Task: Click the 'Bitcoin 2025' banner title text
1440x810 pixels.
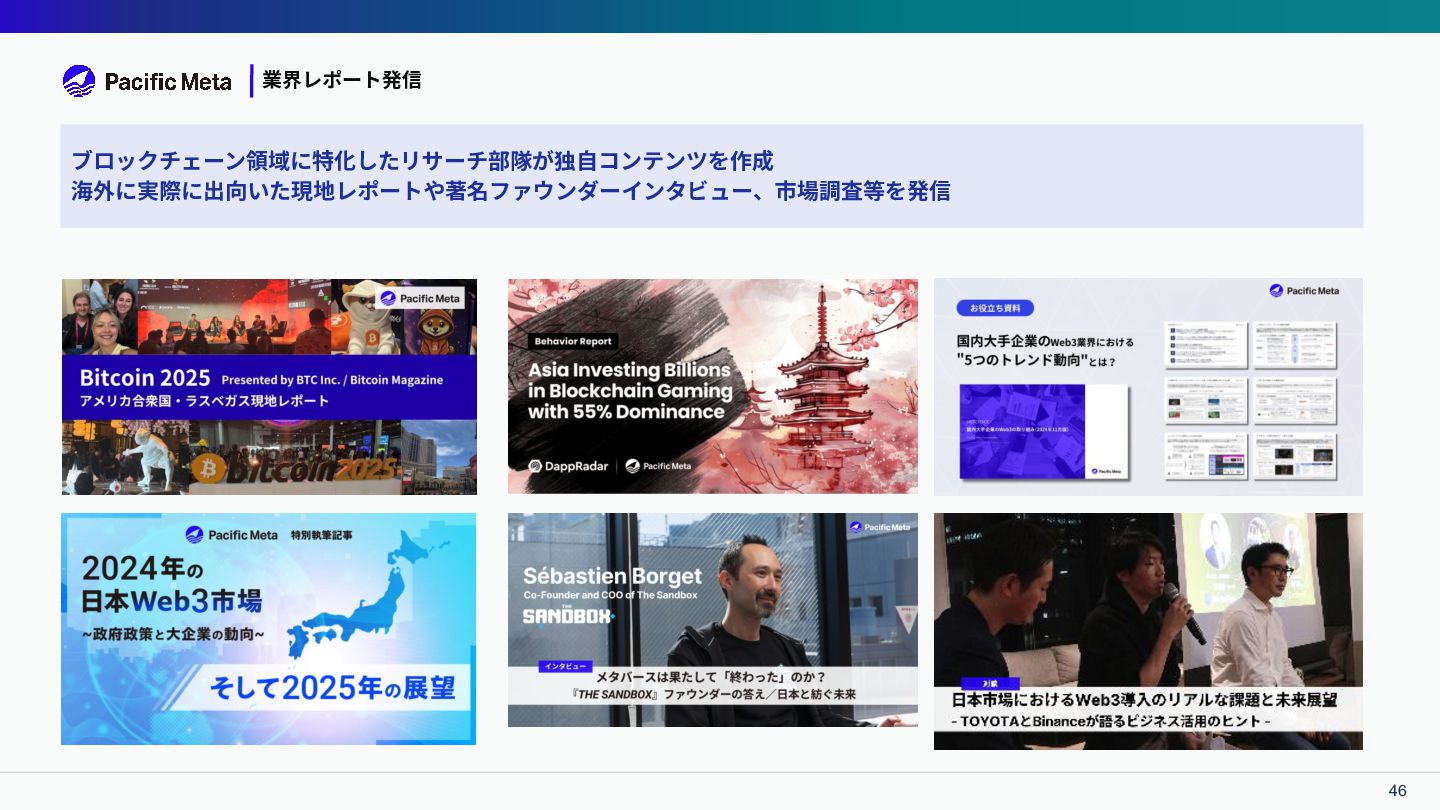Action: (145, 378)
